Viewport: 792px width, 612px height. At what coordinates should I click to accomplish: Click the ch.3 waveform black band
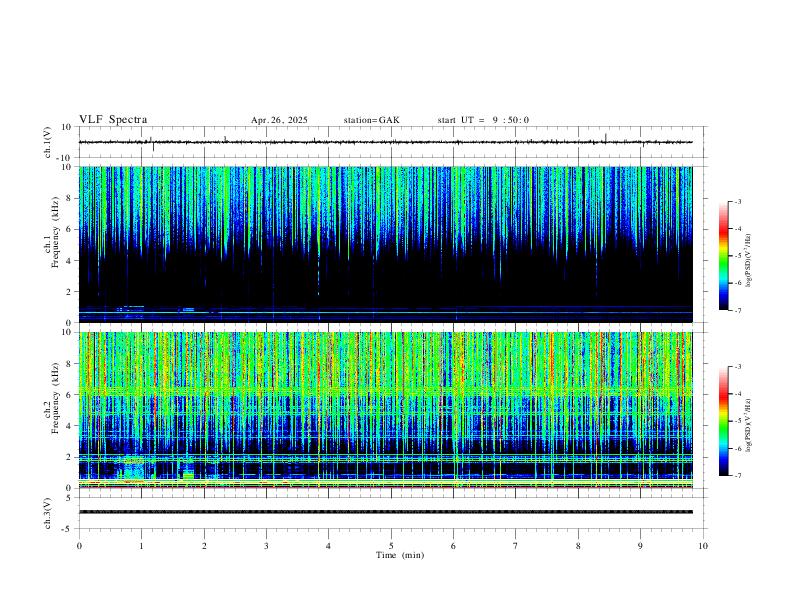tap(385, 512)
